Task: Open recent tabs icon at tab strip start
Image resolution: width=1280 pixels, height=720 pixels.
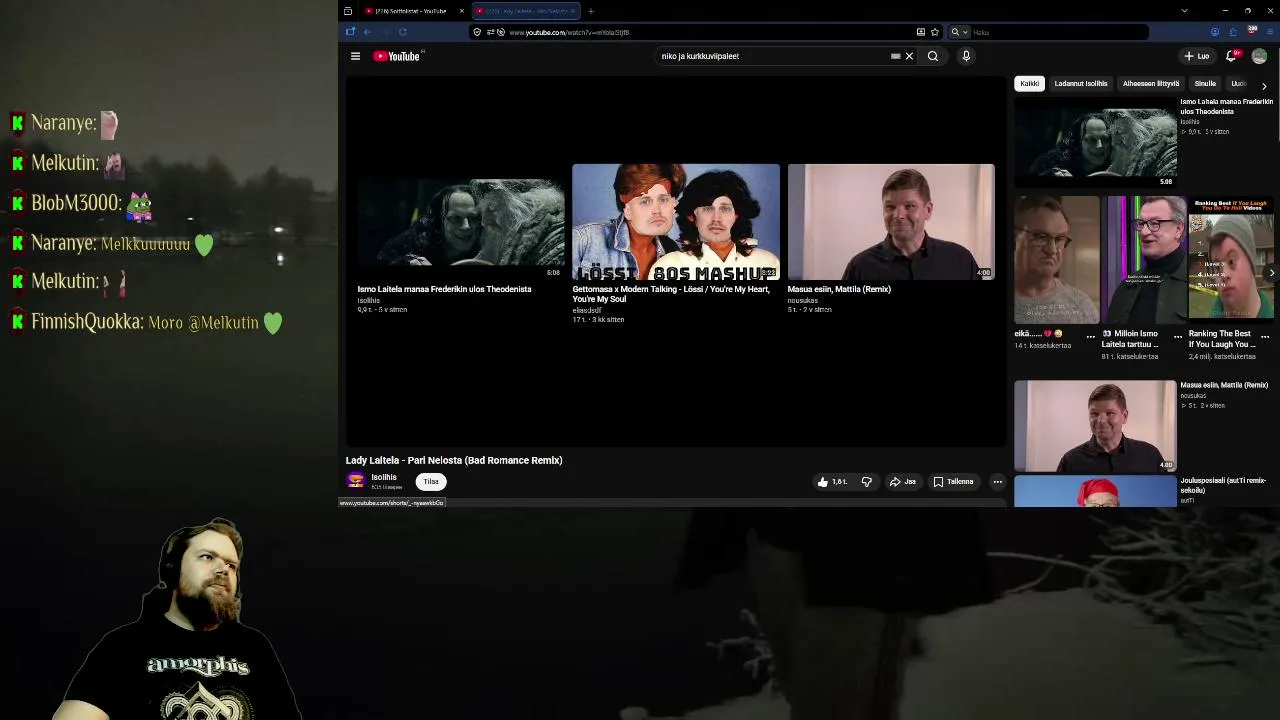Action: click(348, 11)
